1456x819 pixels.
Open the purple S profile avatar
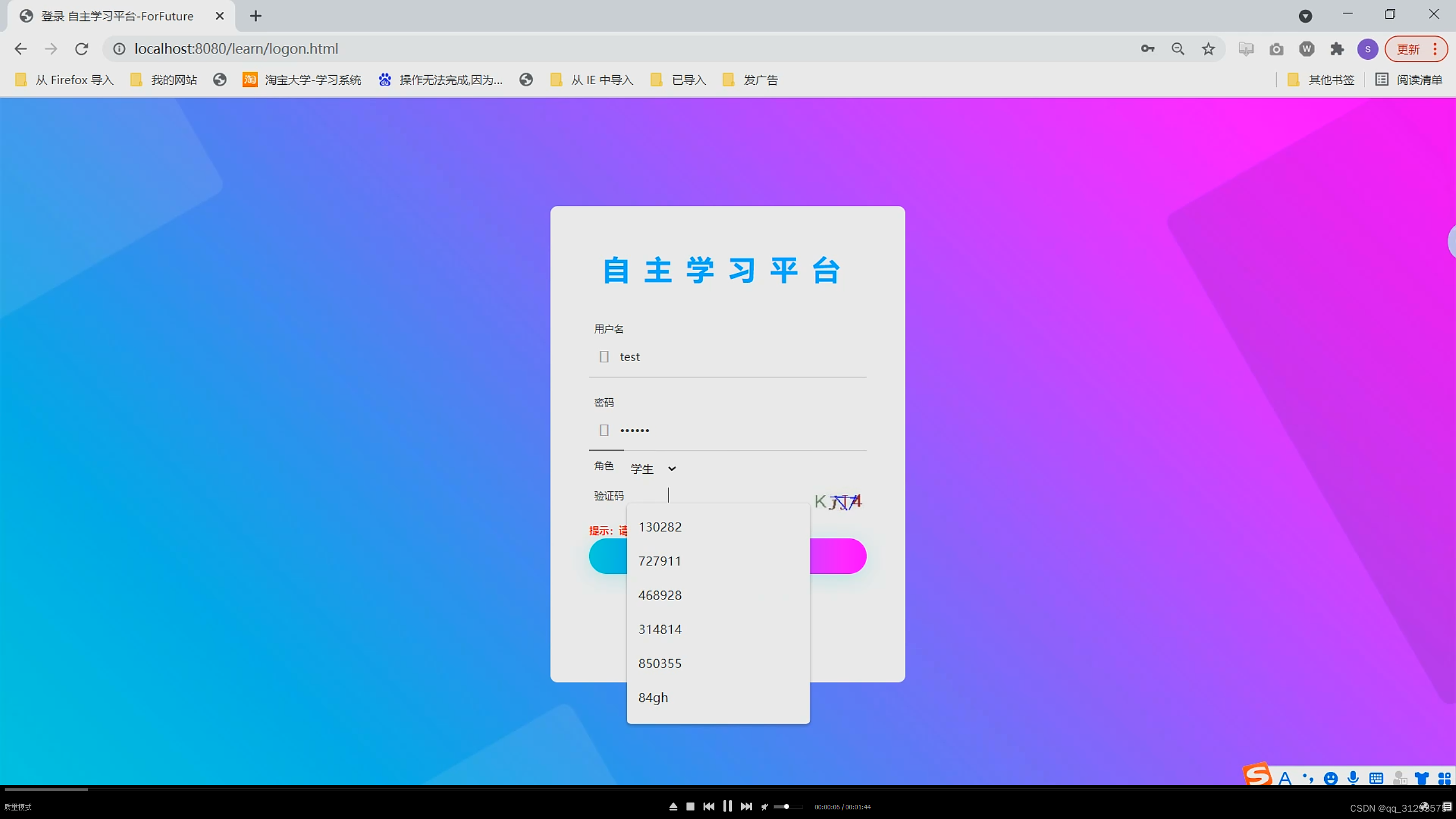[x=1367, y=49]
